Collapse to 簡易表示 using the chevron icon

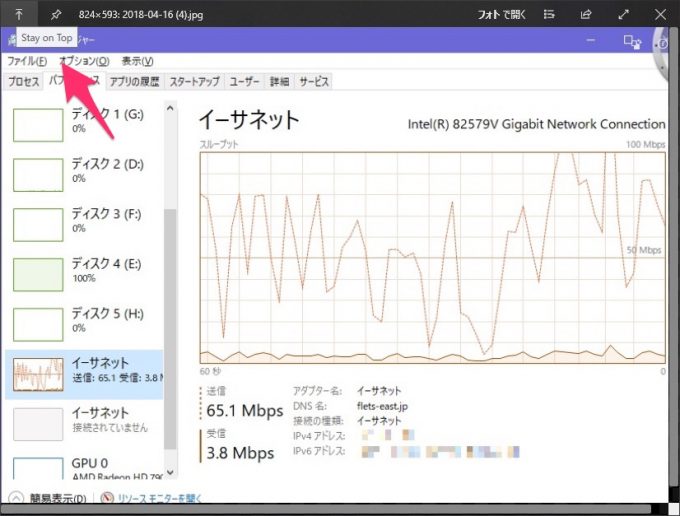(16, 497)
